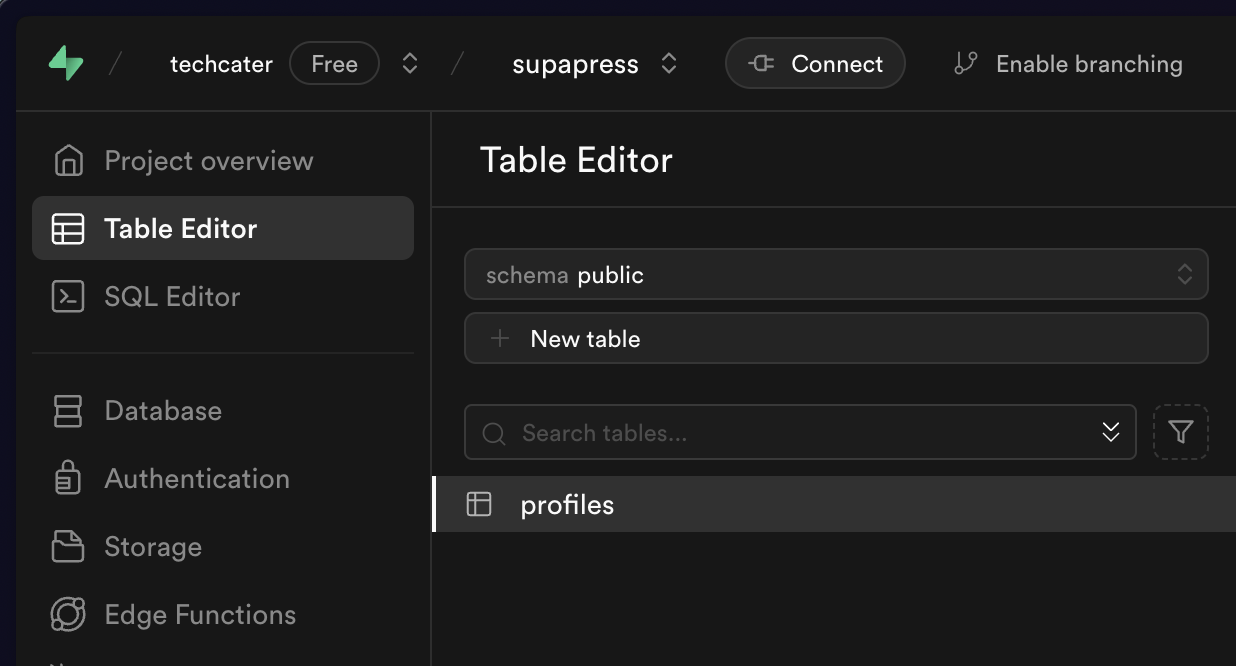Click Enable branching
The image size is (1236, 666).
coord(1067,63)
